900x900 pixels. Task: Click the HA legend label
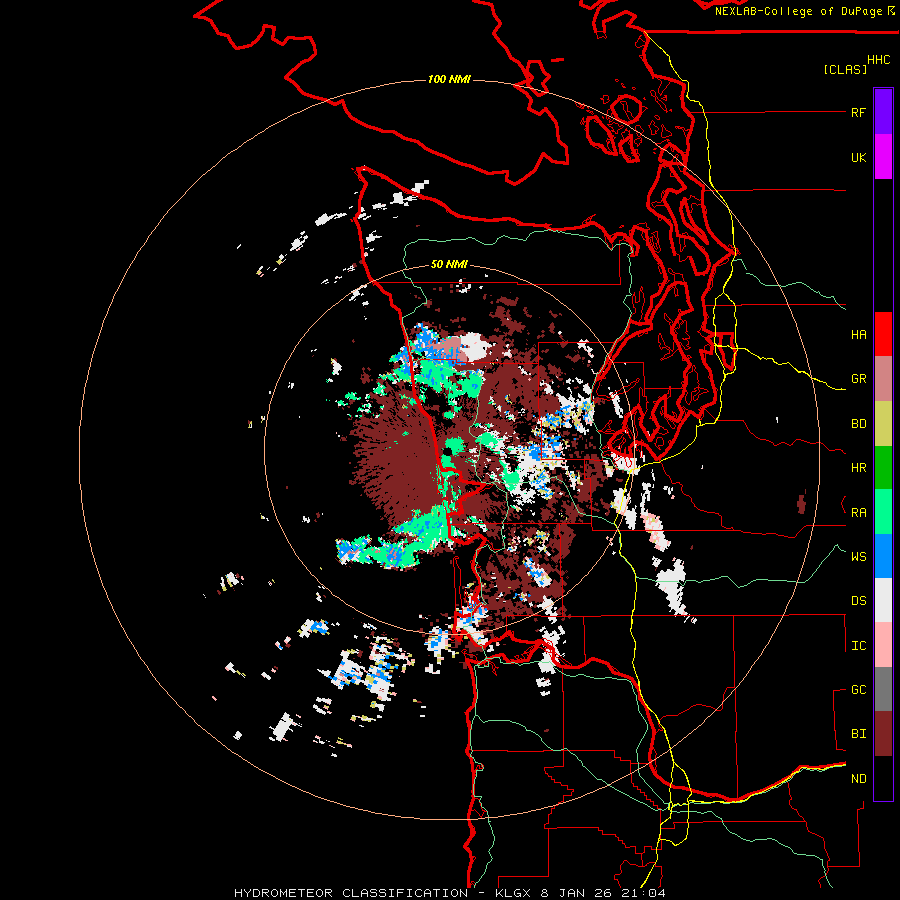858,335
